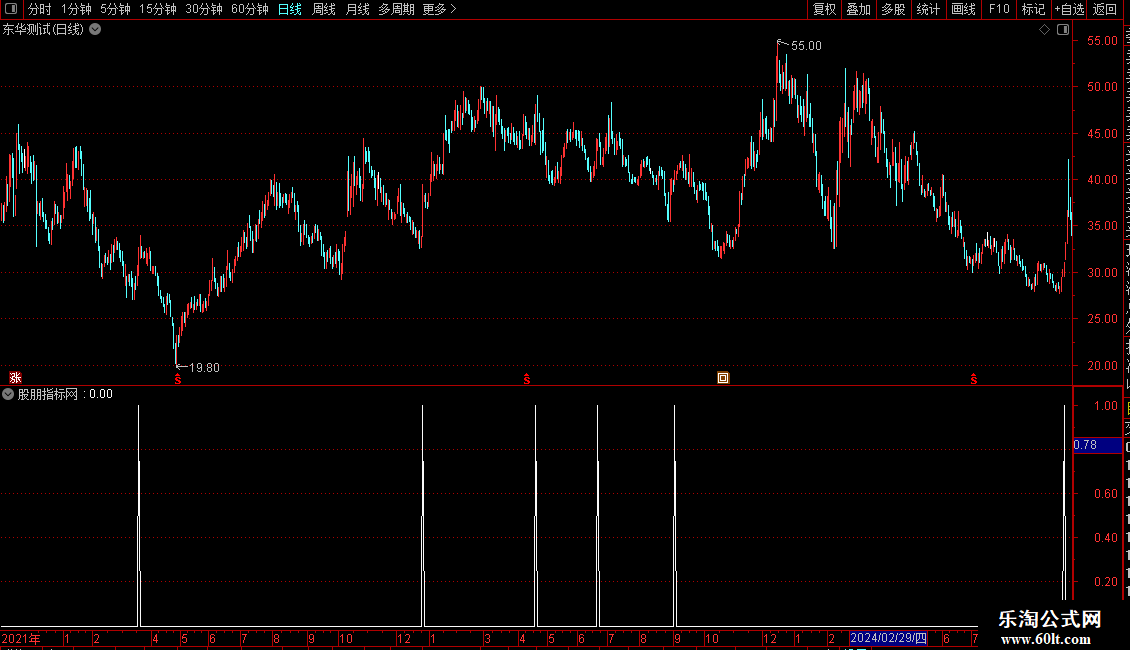Image resolution: width=1130 pixels, height=650 pixels.
Task: Add stock via +自选 button
Action: pyautogui.click(x=1069, y=9)
